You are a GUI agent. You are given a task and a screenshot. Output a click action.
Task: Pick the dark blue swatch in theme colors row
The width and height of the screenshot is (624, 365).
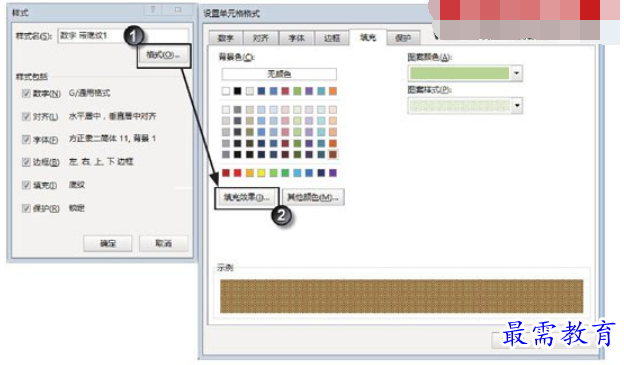coord(261,91)
